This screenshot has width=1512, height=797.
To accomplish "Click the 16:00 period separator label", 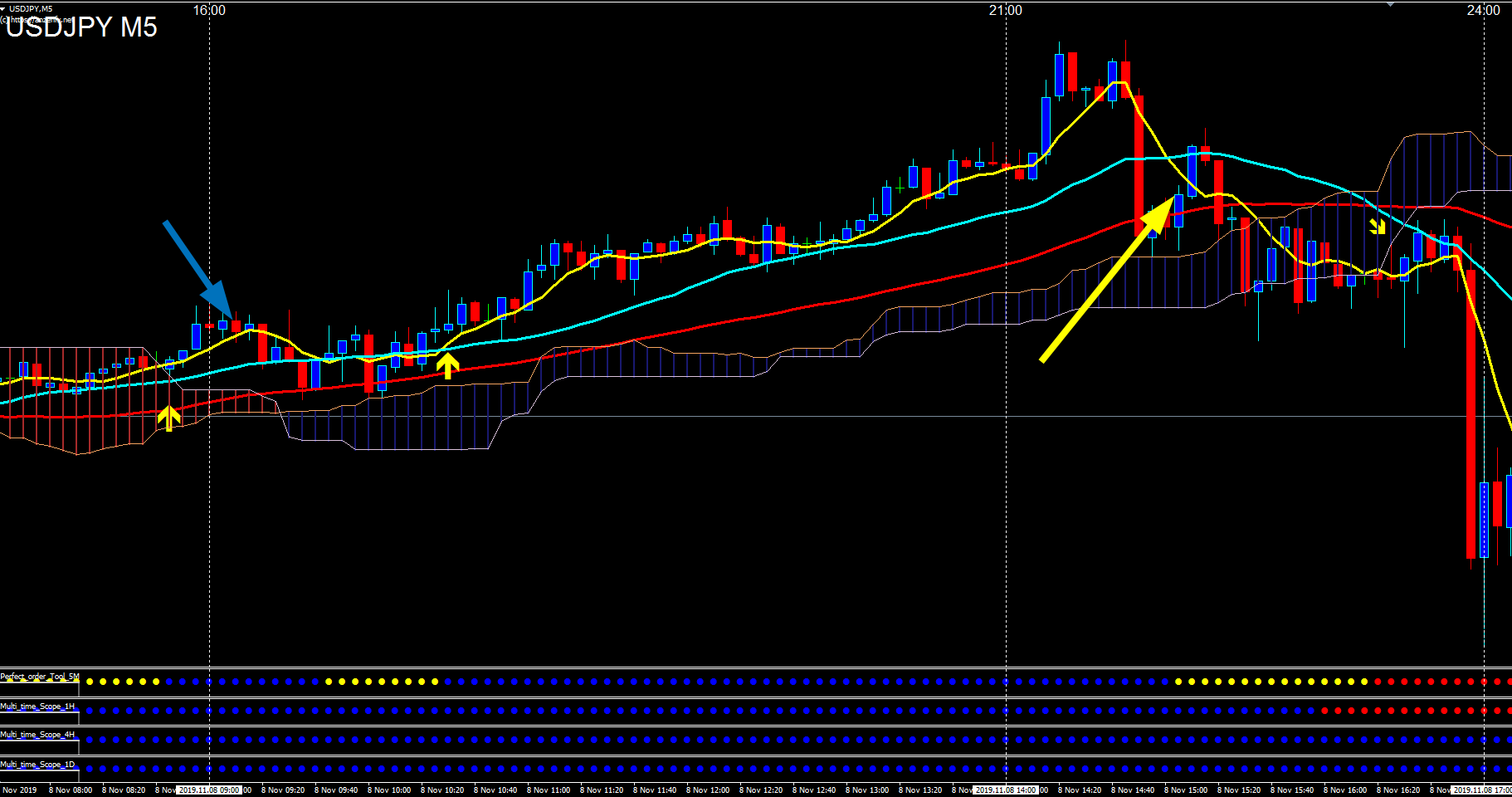I will [209, 10].
